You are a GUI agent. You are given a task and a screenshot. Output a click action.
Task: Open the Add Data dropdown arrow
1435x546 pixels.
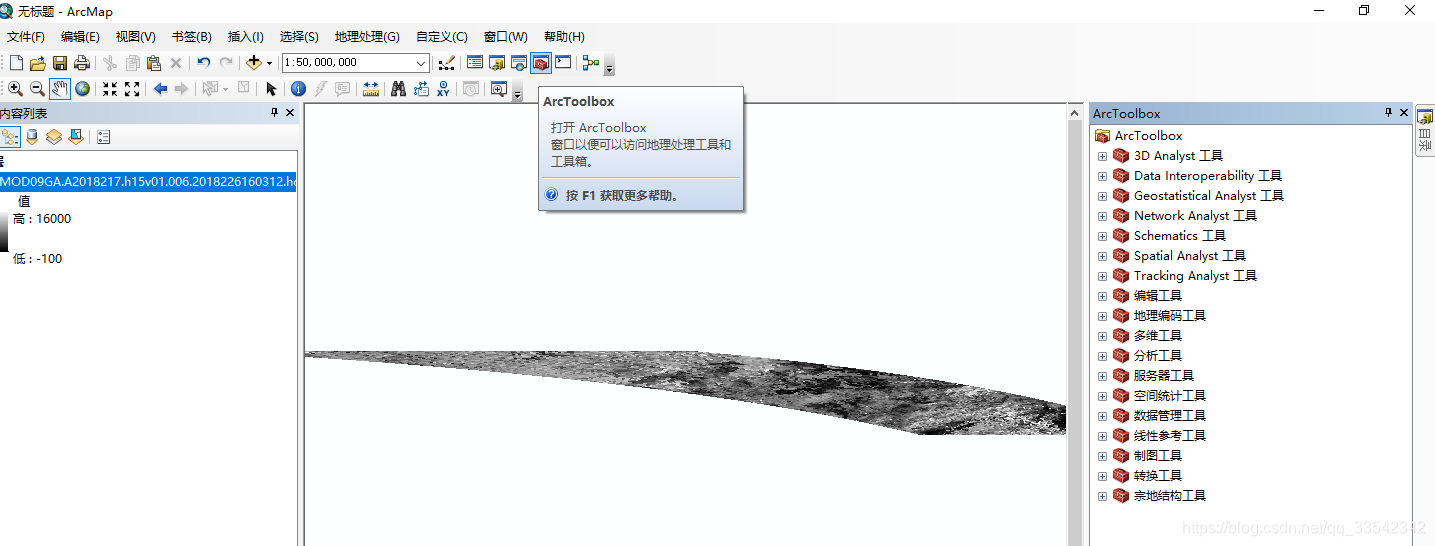[269, 63]
